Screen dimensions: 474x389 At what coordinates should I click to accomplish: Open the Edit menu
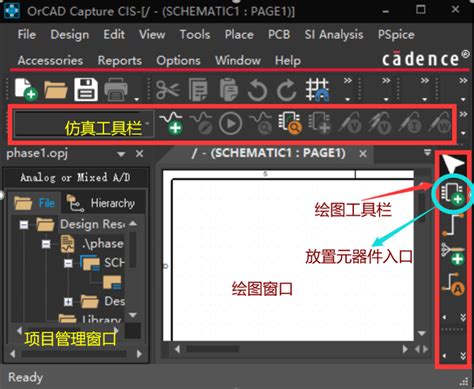114,34
